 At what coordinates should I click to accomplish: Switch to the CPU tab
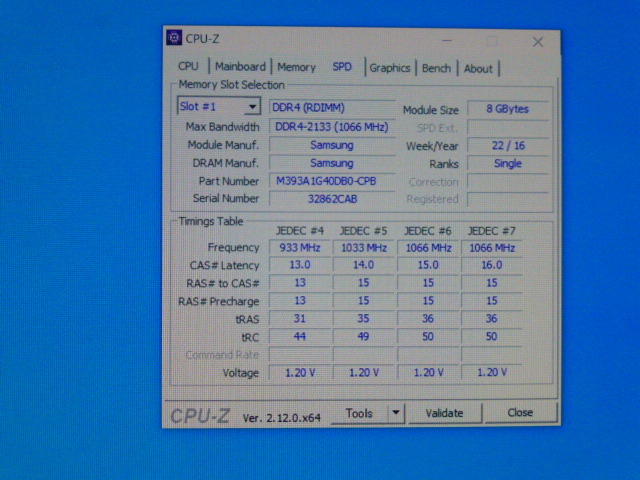click(188, 66)
